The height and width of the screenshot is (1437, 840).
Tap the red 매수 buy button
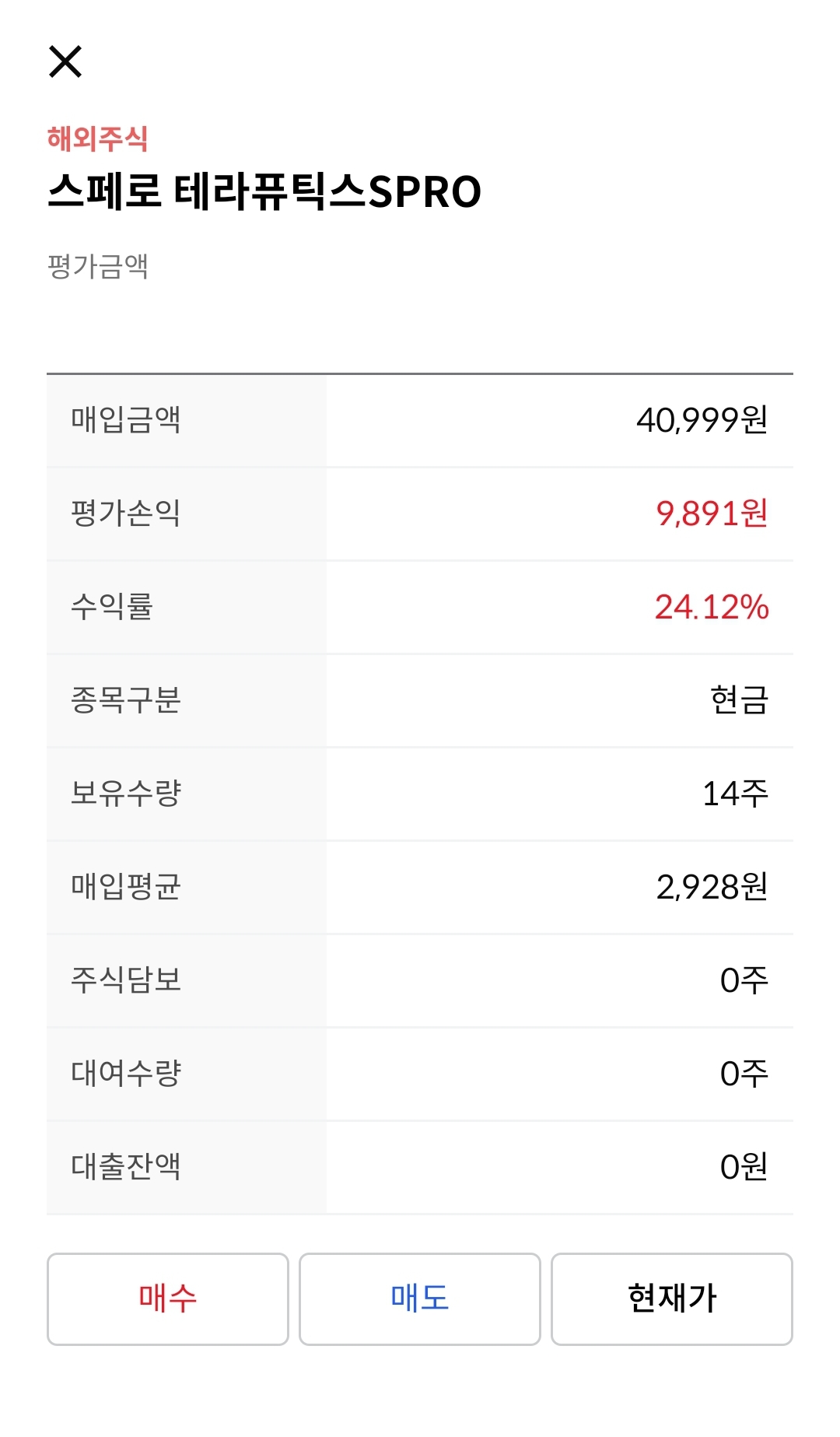(x=168, y=1299)
